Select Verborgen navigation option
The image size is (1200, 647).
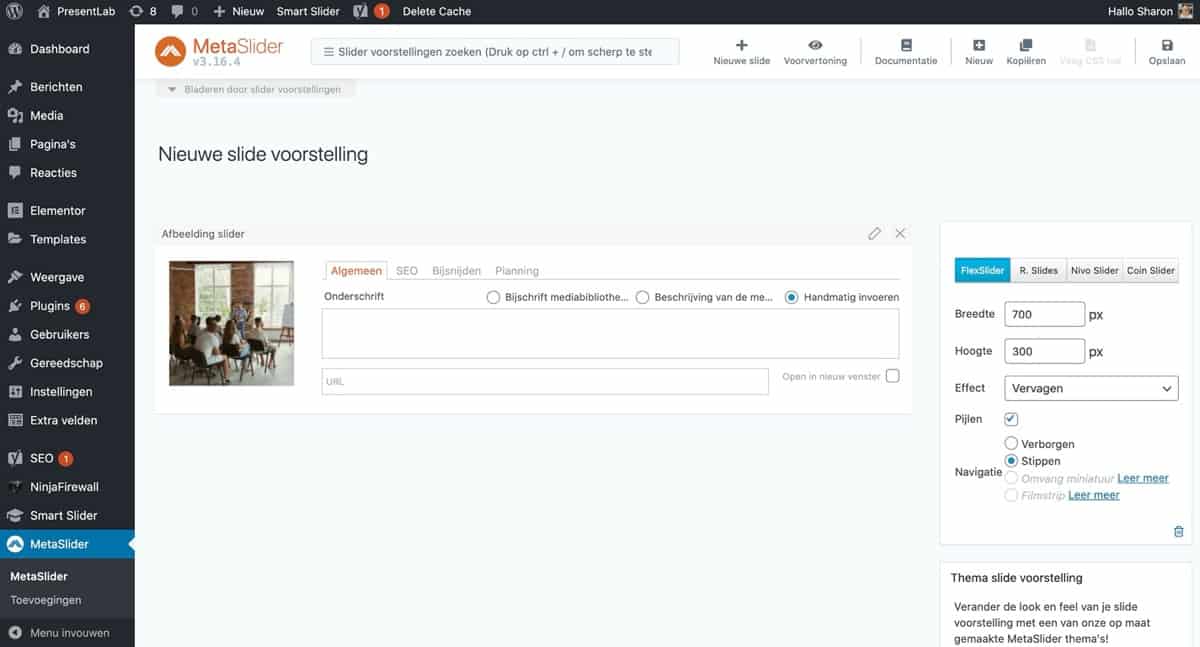(1011, 443)
